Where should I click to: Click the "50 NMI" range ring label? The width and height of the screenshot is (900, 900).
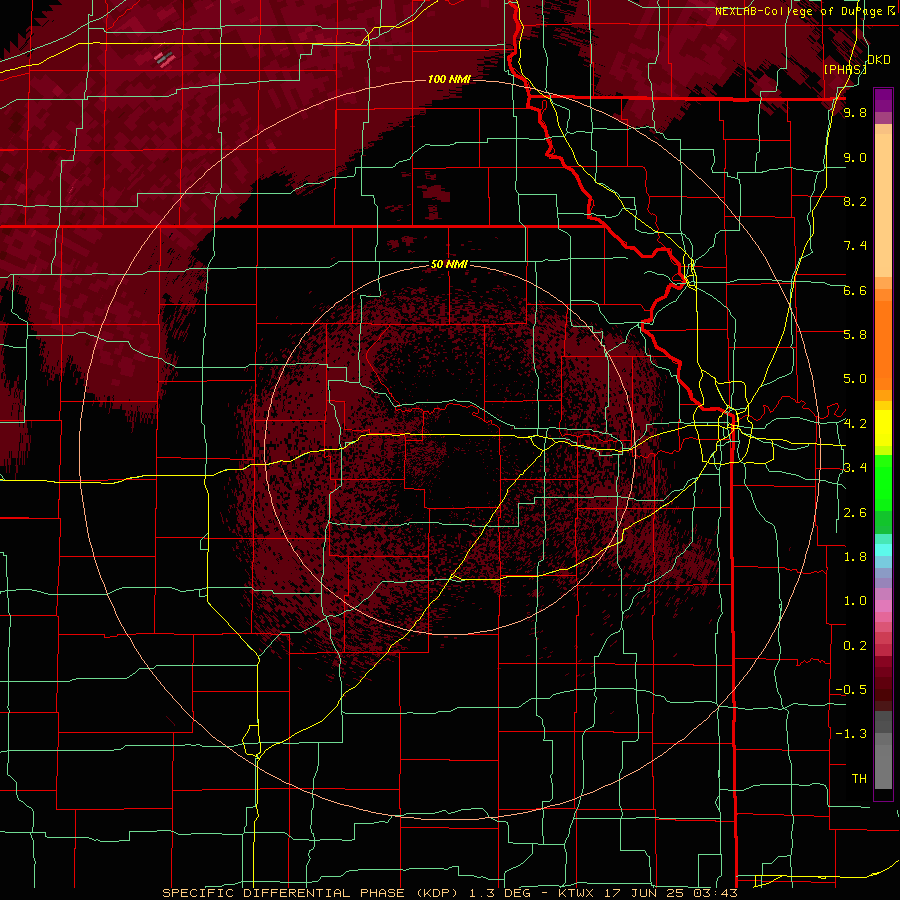click(449, 264)
